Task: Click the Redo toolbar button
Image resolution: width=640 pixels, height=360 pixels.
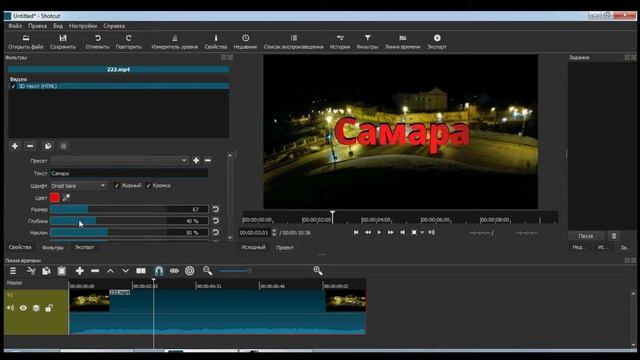Action: [x=129, y=42]
